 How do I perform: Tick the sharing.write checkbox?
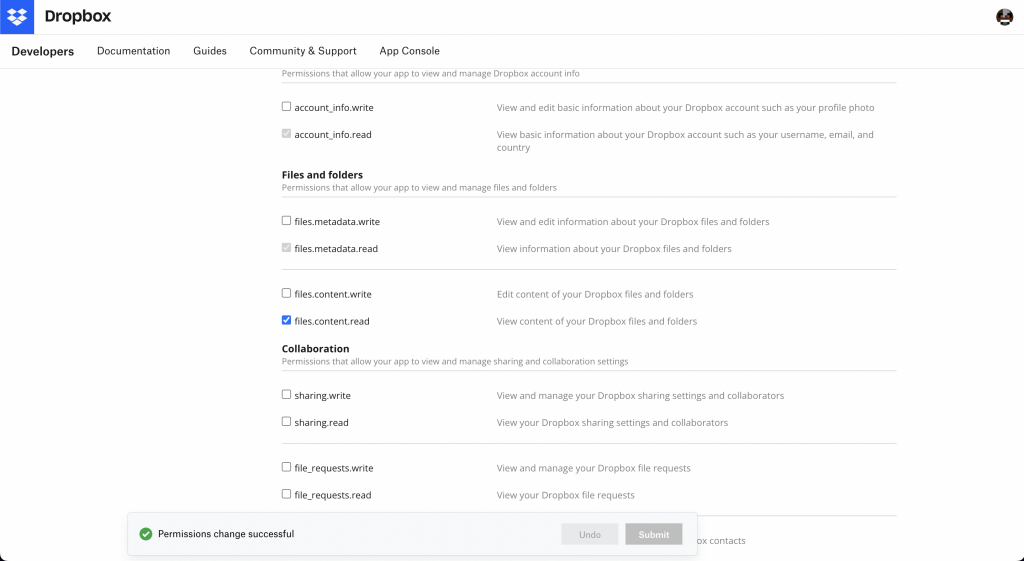287,395
